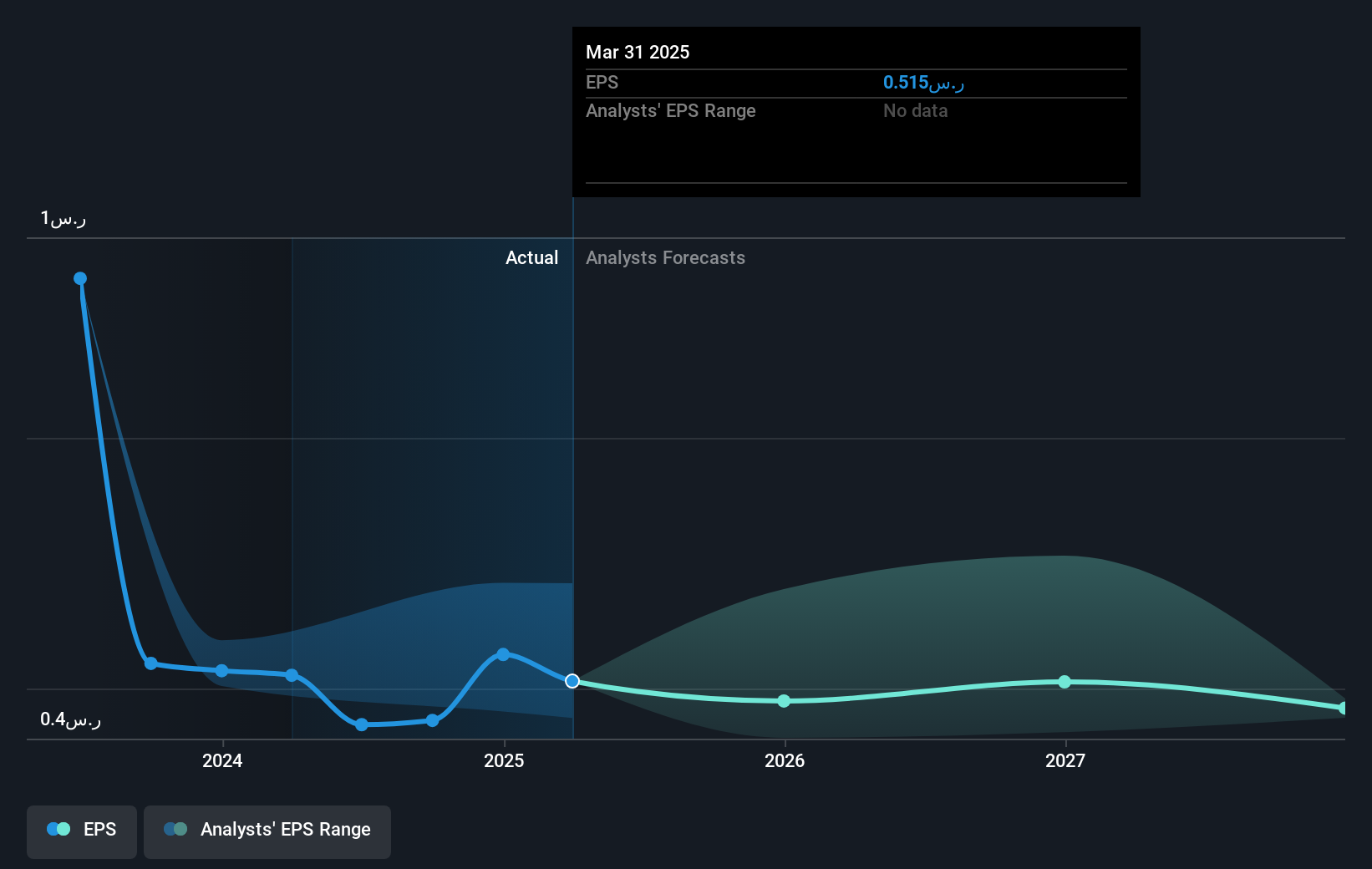
Task: Click the 2026 forecast EPS point
Action: (784, 701)
